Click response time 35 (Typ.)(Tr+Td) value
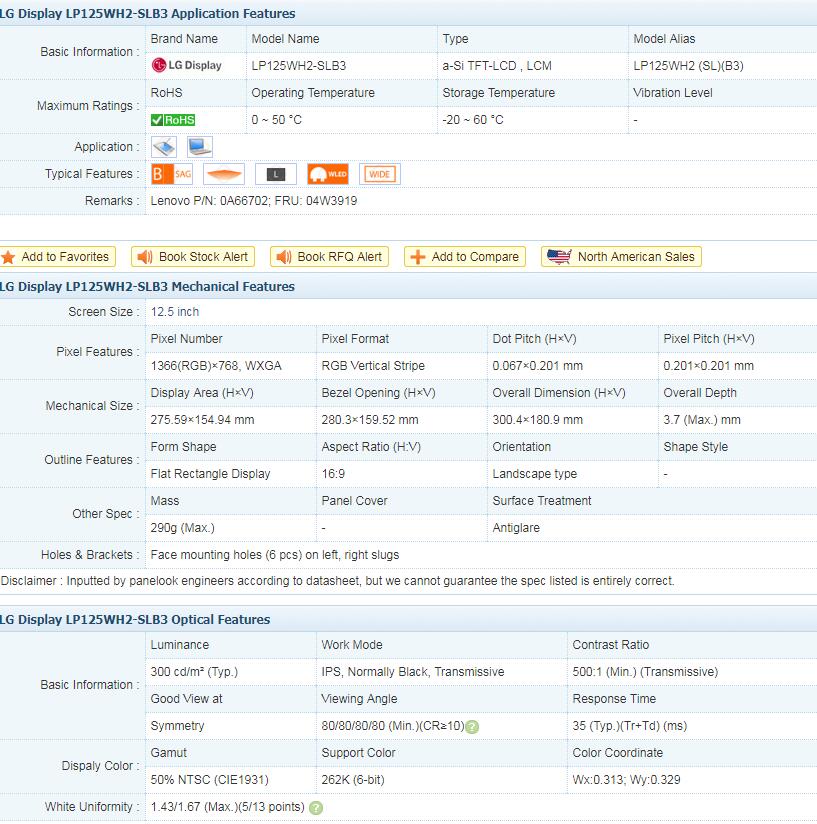Image resolution: width=817 pixels, height=824 pixels. click(630, 726)
